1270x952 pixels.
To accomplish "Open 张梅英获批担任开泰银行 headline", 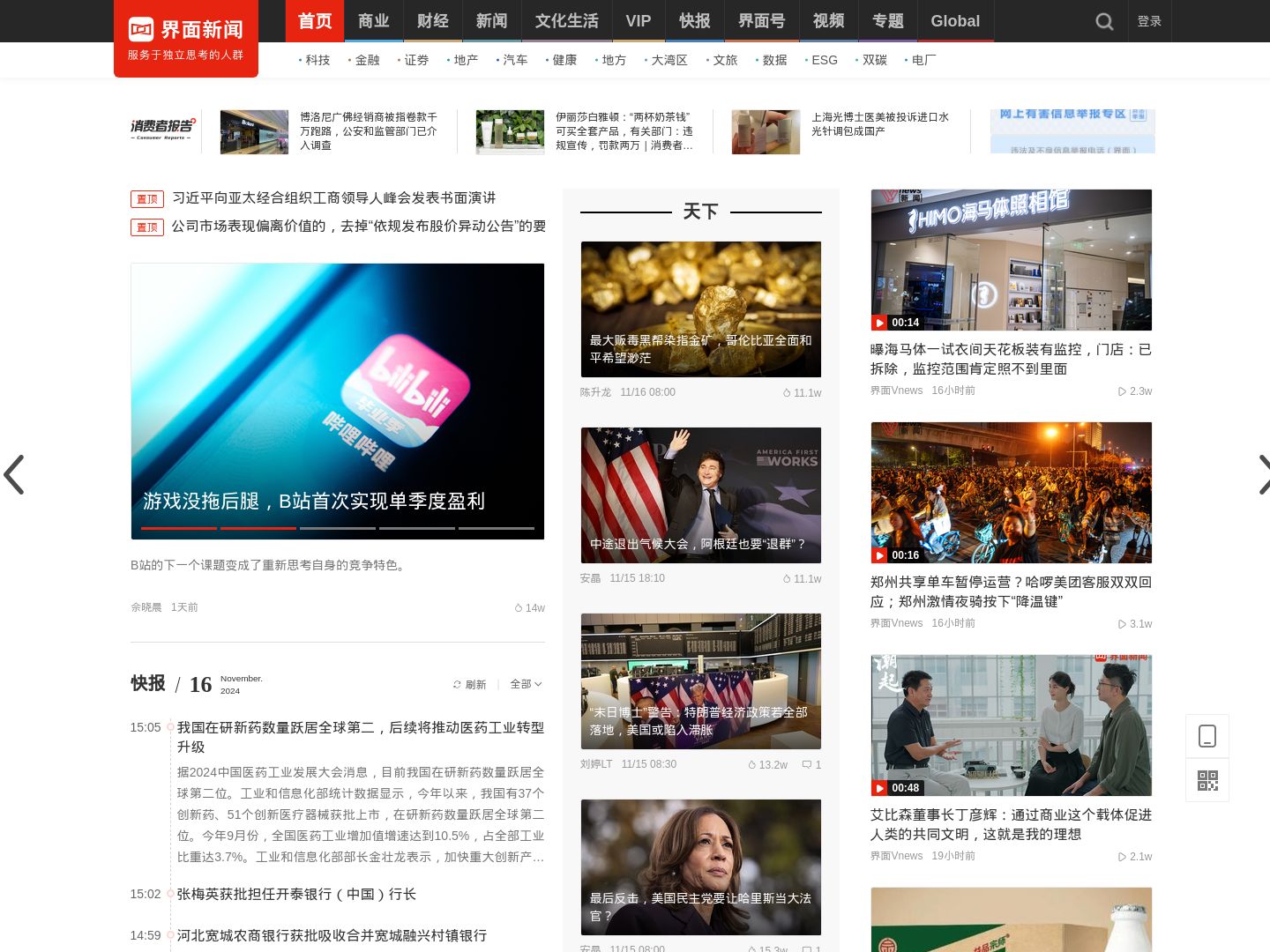I will (296, 894).
